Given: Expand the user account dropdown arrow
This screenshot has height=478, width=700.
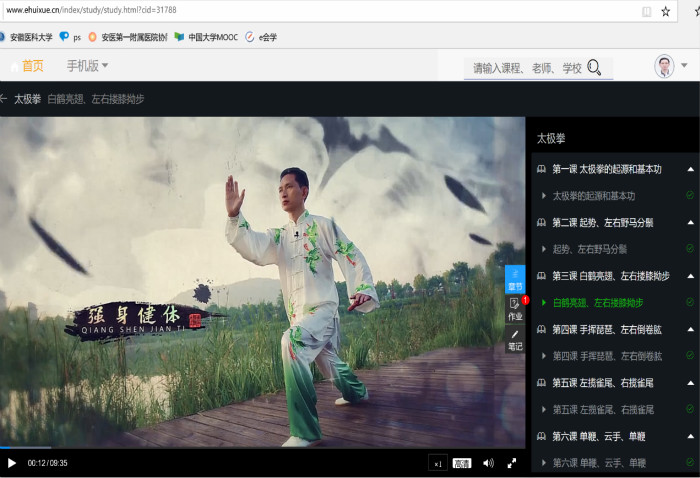Looking at the screenshot, I should [x=684, y=66].
